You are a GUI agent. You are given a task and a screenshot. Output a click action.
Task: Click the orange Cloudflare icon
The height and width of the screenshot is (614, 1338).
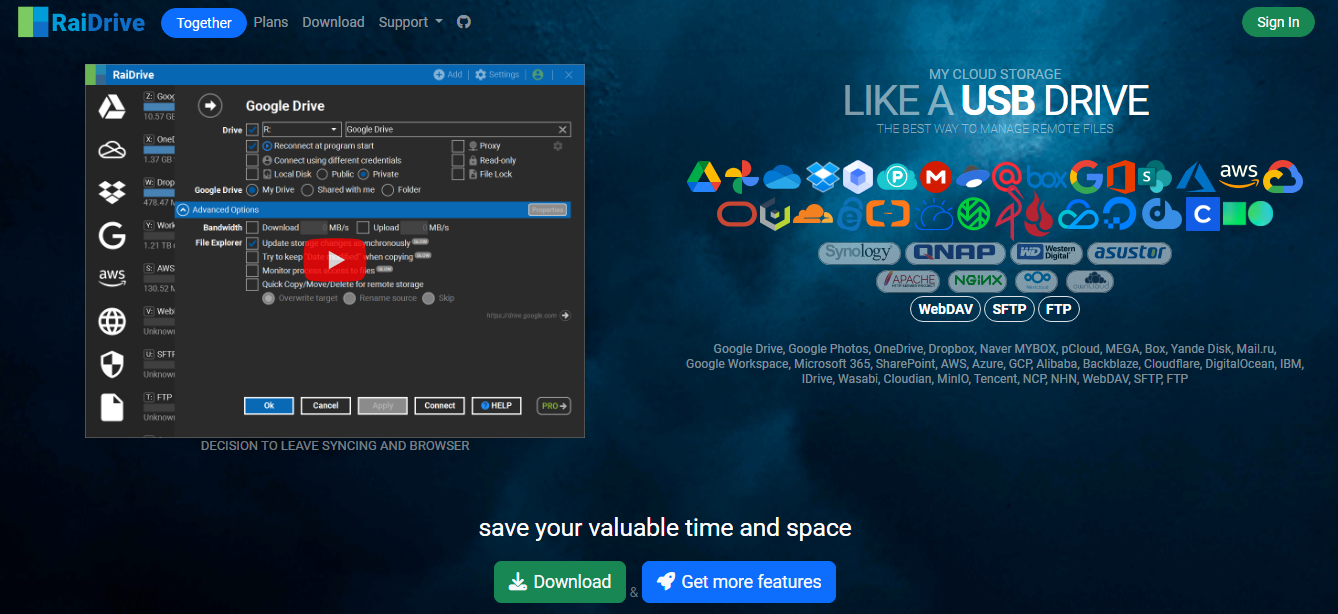[812, 213]
